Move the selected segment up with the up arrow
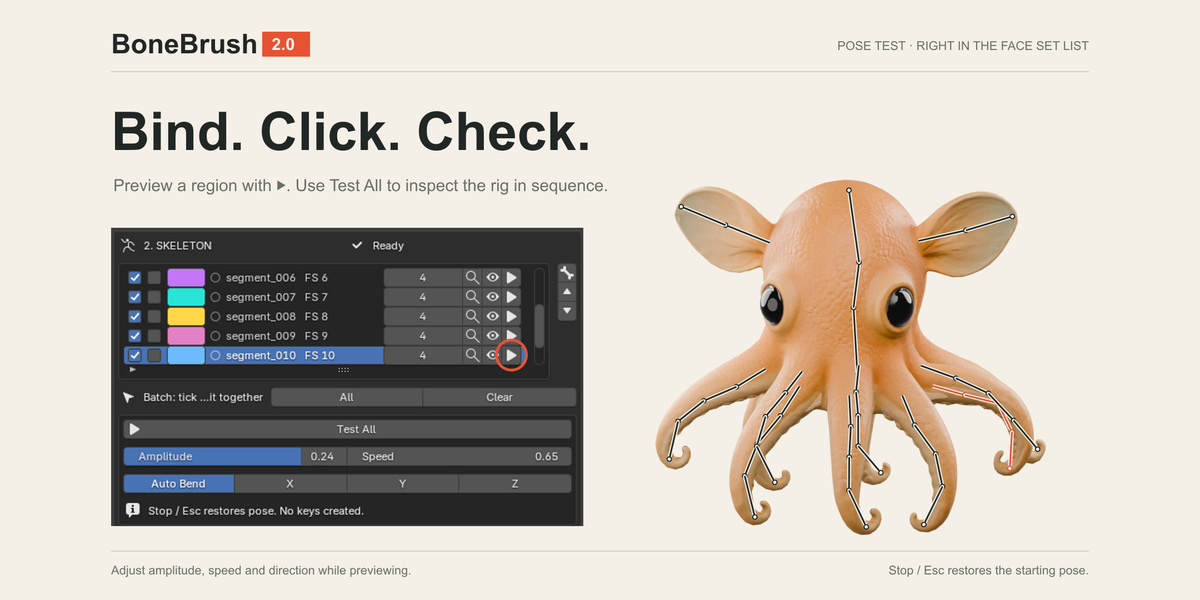 (x=567, y=292)
